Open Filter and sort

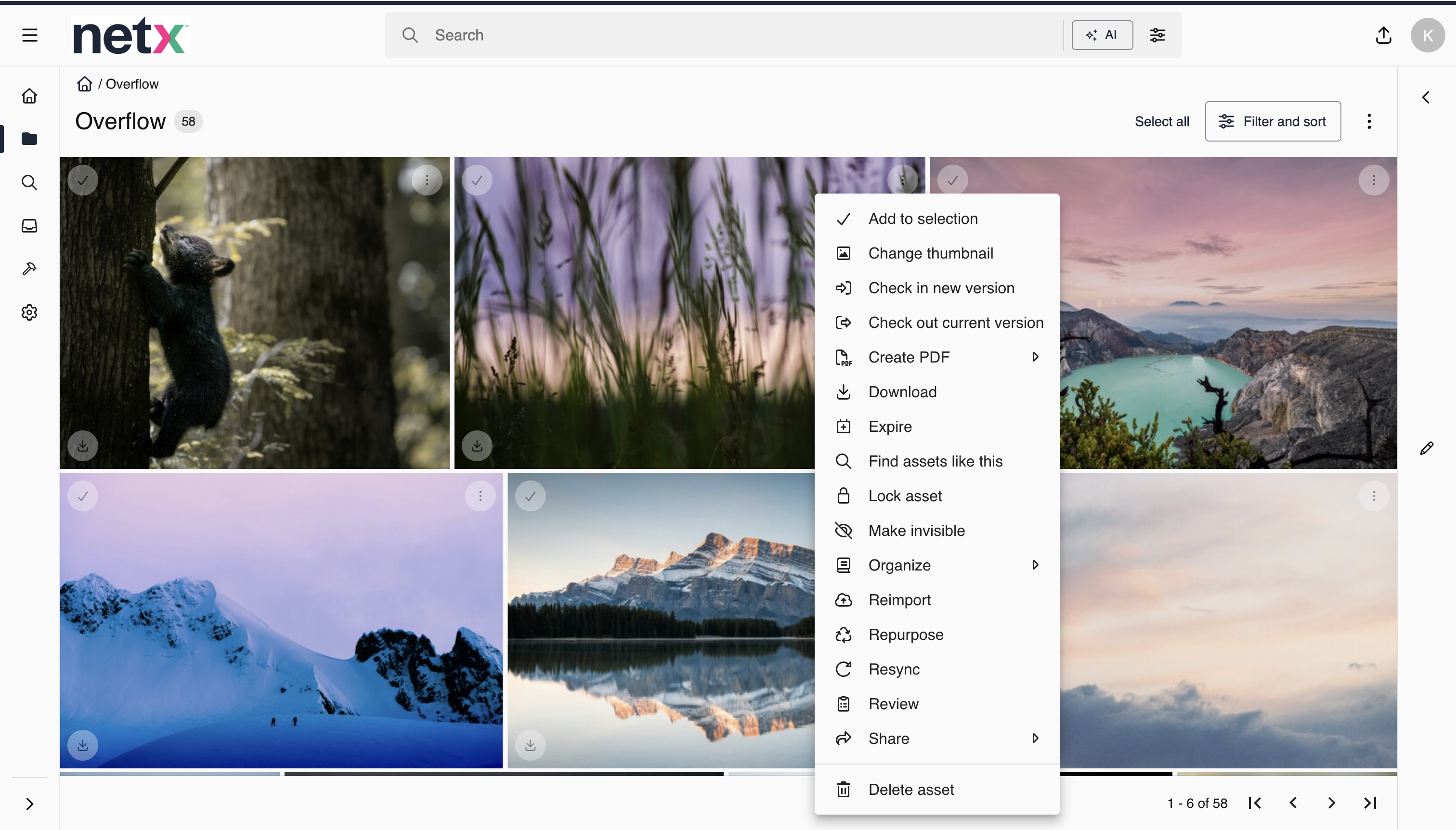[x=1273, y=121]
